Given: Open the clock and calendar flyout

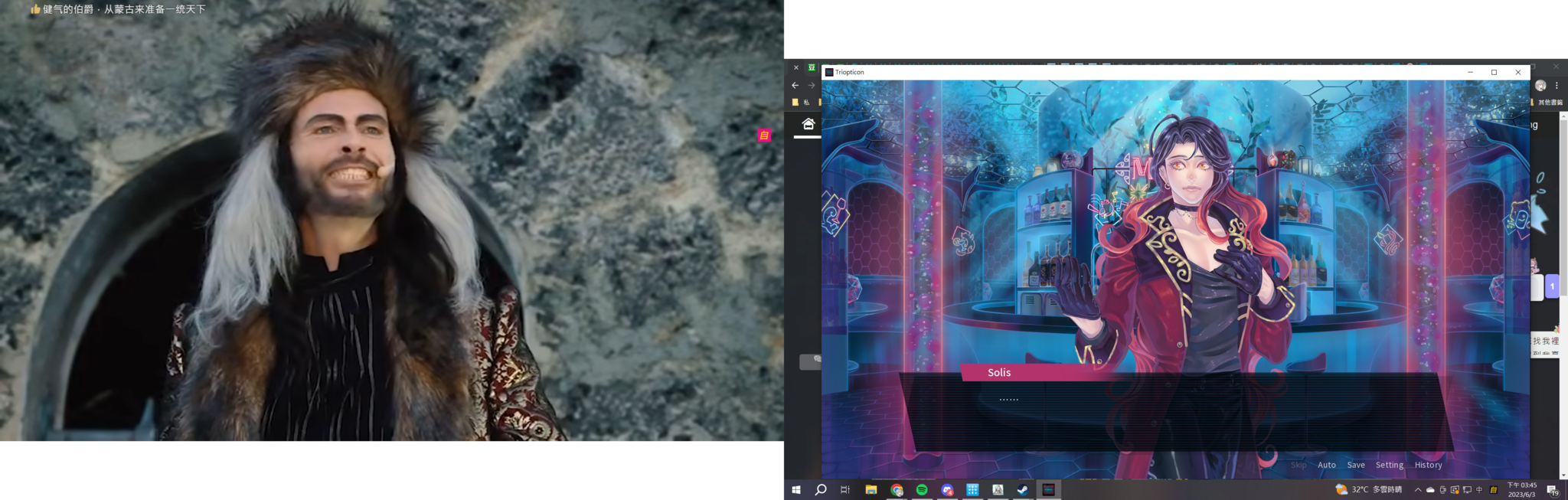Looking at the screenshot, I should click(x=1522, y=490).
